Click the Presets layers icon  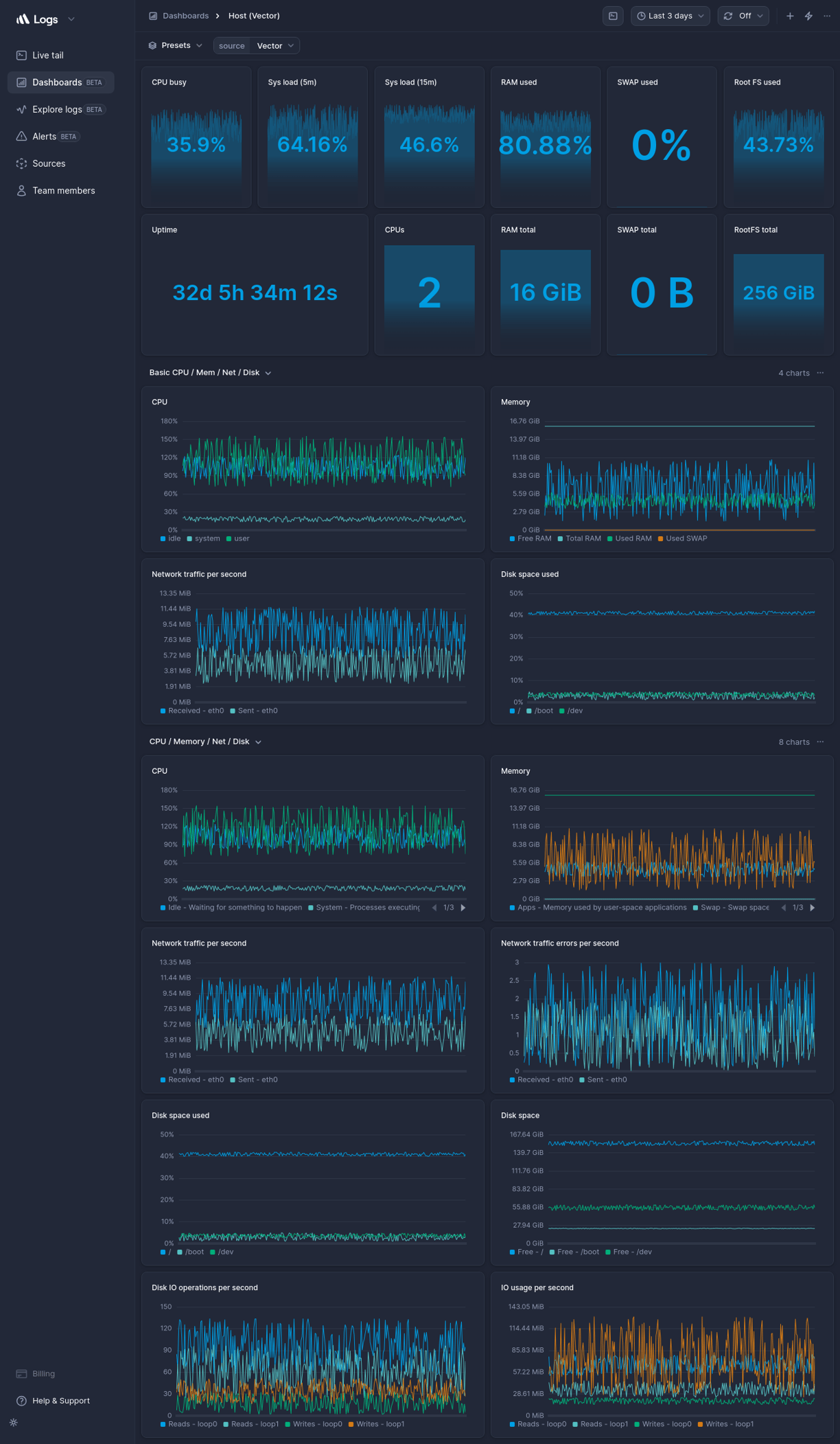pyautogui.click(x=152, y=45)
